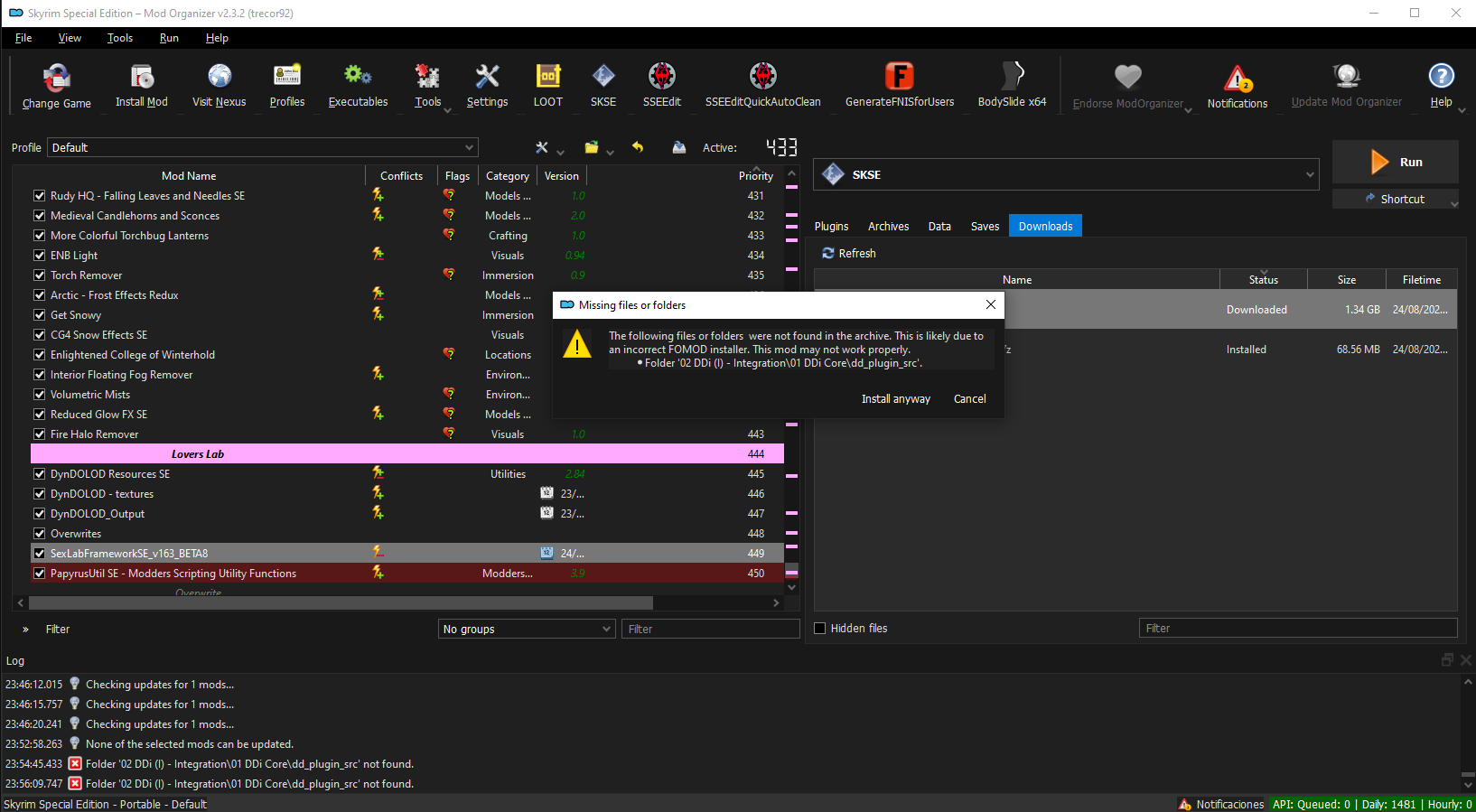This screenshot has height=812, width=1476.
Task: Launch GenerateFNISforUsers from toolbar
Action: pyautogui.click(x=900, y=86)
